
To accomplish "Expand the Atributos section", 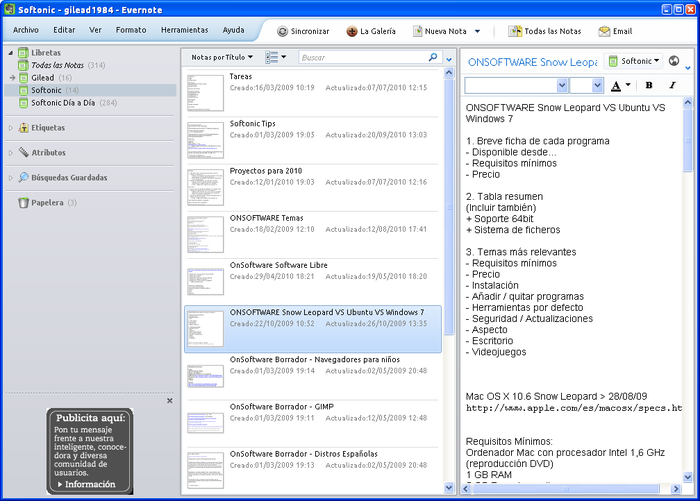I will 11,153.
